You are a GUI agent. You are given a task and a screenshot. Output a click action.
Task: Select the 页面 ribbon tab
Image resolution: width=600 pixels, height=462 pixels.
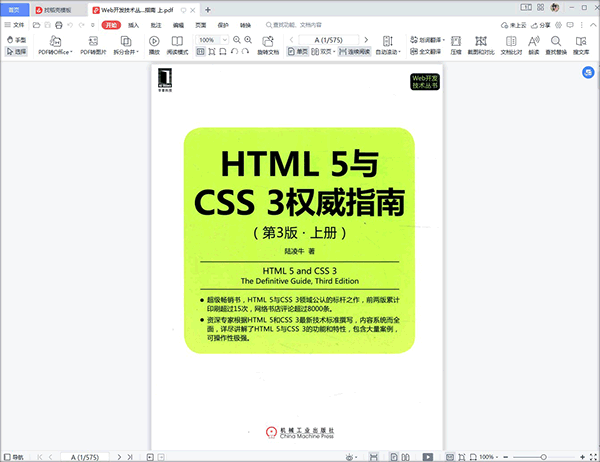tap(201, 25)
